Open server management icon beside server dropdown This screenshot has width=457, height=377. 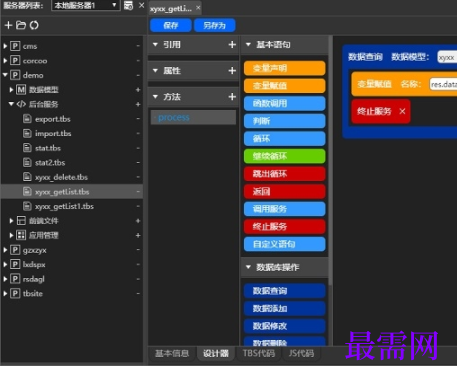128,6
